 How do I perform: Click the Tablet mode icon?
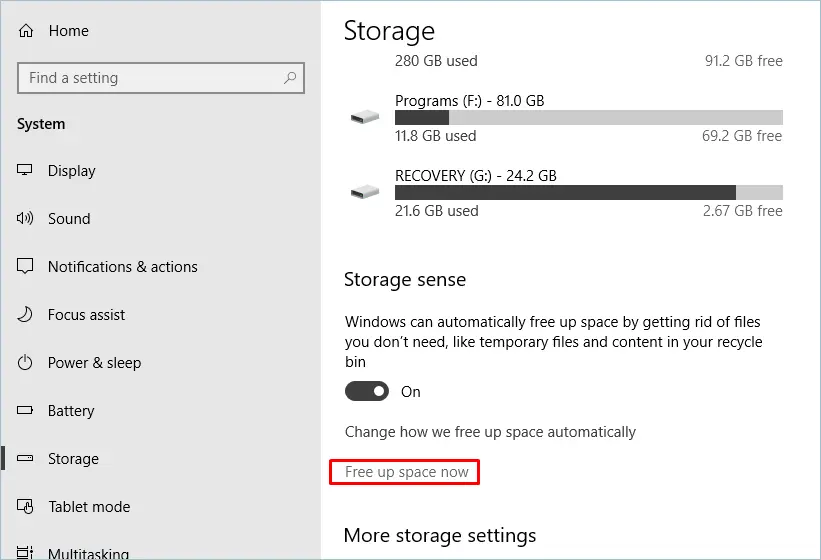click(26, 507)
